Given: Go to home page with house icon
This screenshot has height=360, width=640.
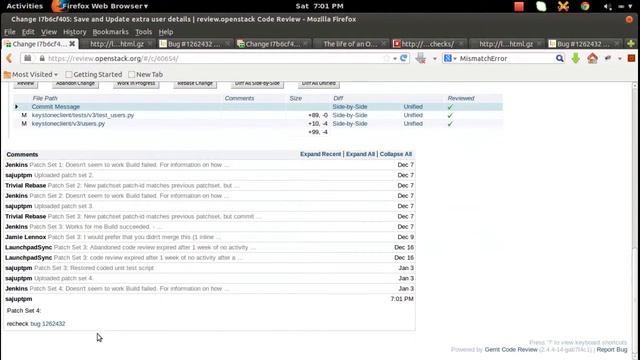Looking at the screenshot, I should pyautogui.click(x=592, y=58).
